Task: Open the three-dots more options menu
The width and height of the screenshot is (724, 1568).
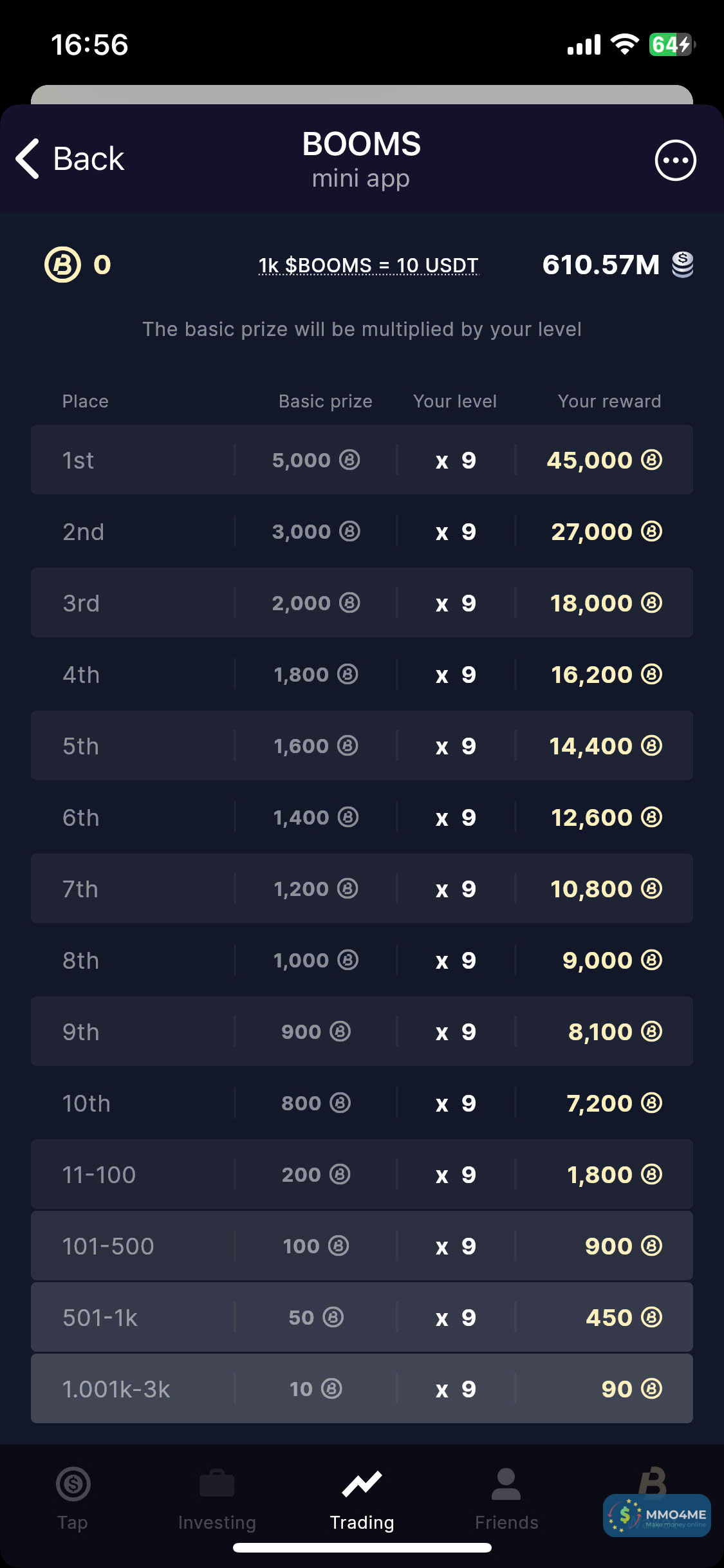Action: 675,160
